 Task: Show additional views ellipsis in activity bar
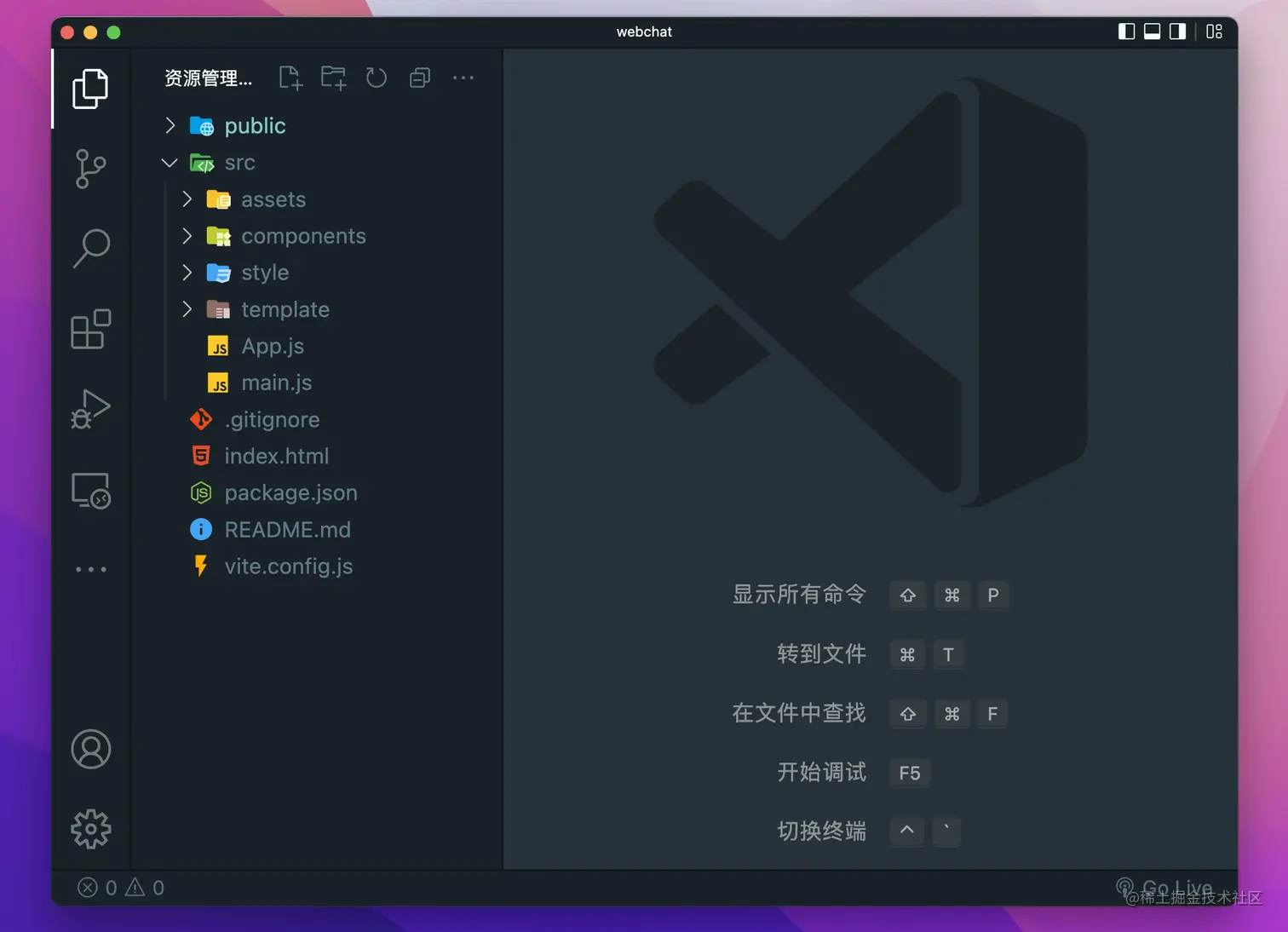pos(90,569)
